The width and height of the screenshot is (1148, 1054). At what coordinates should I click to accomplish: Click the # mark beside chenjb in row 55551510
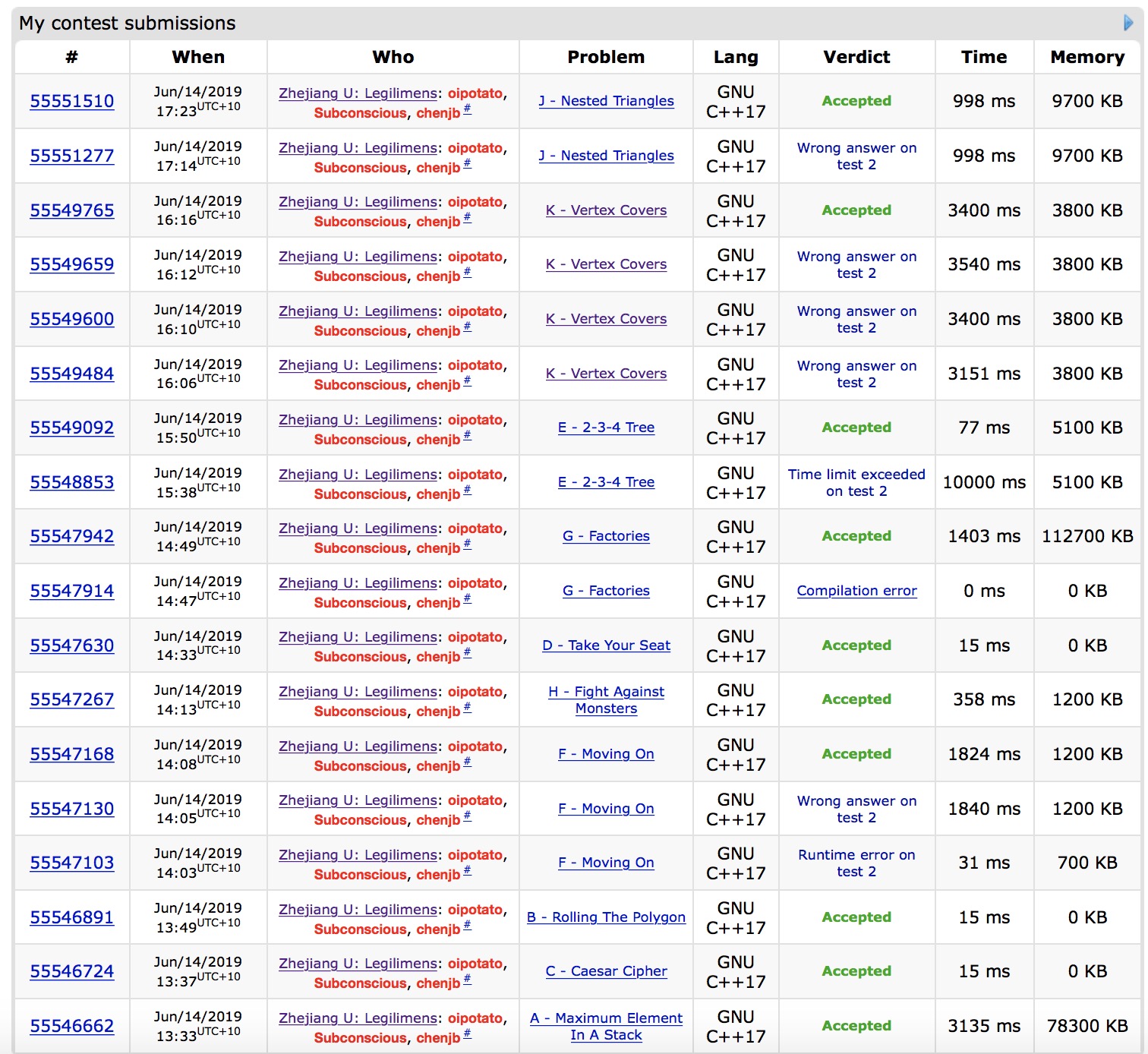467,109
